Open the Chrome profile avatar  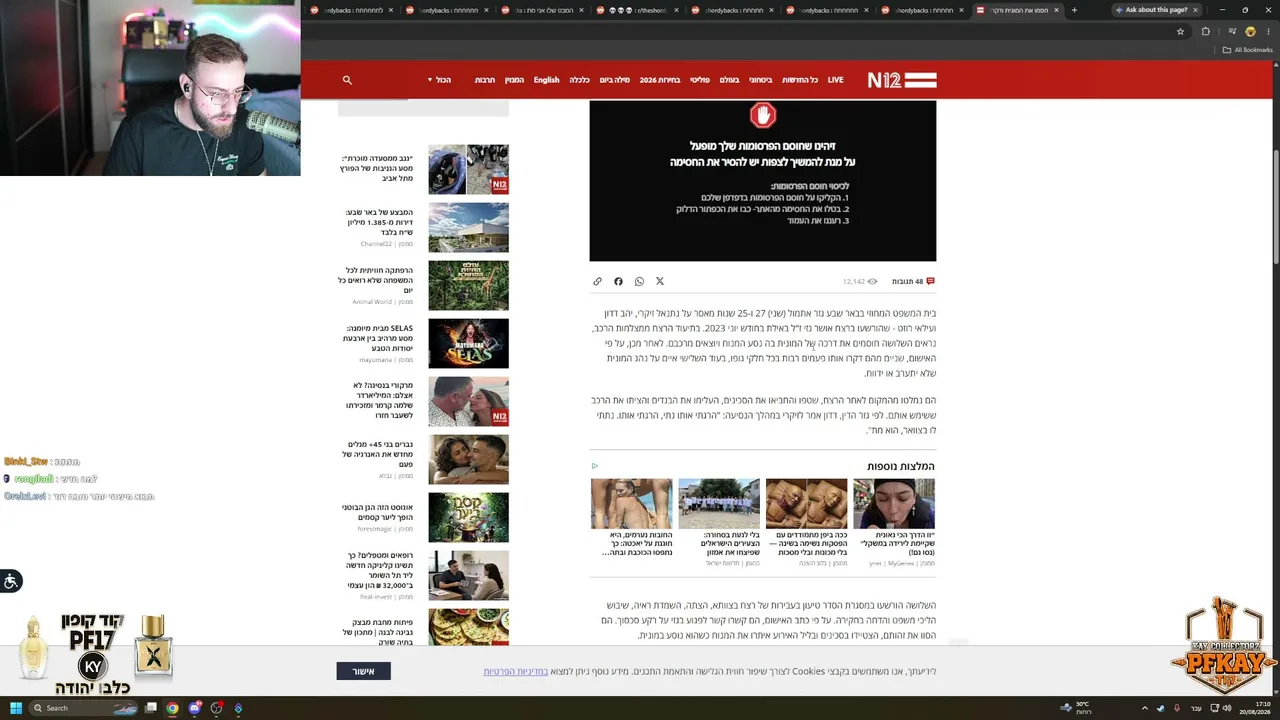coord(1250,31)
